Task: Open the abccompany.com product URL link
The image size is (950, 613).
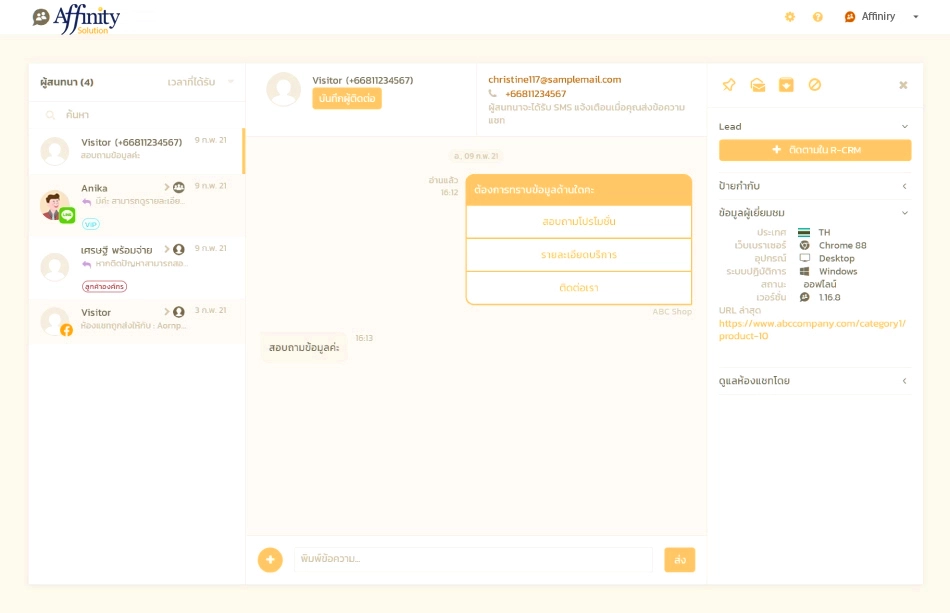Action: [812, 330]
